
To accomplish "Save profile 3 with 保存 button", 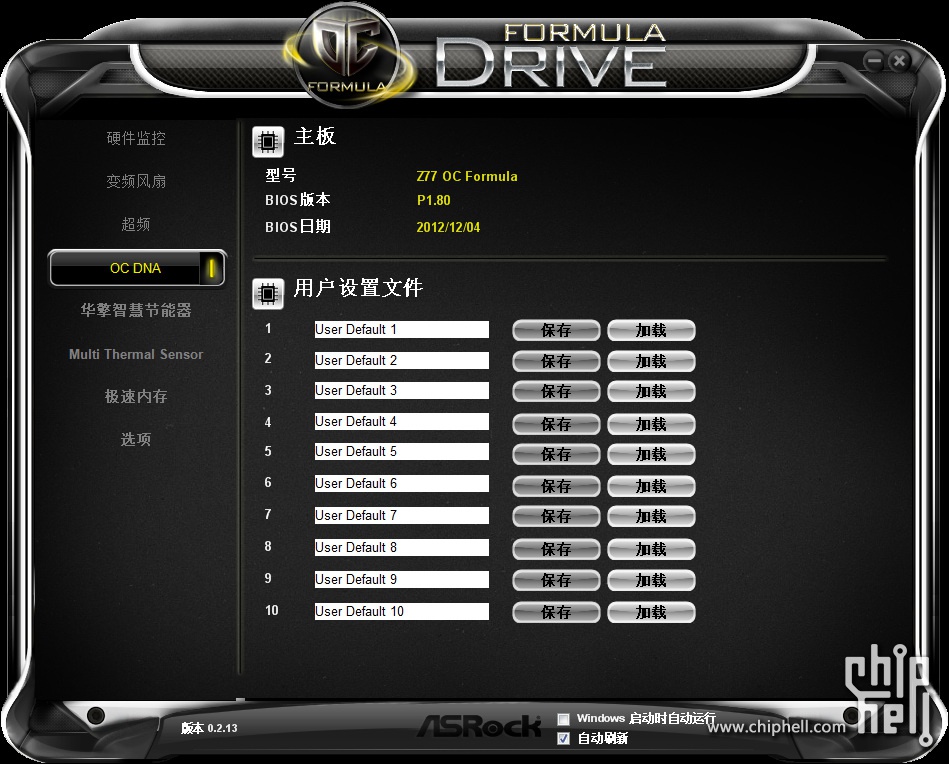I will [x=556, y=392].
